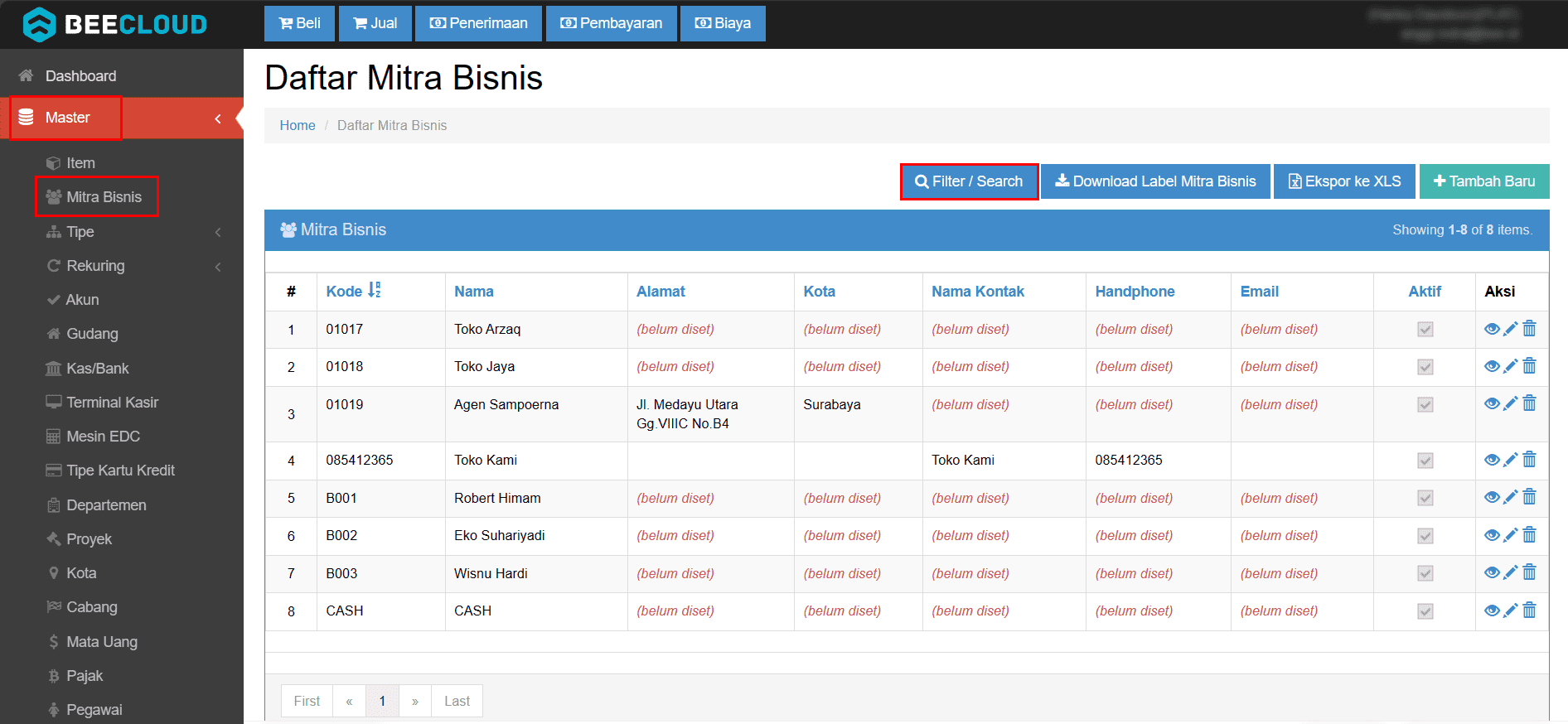View Eko Suhariyadi eye icon
Image resolution: width=1568 pixels, height=724 pixels.
point(1492,535)
